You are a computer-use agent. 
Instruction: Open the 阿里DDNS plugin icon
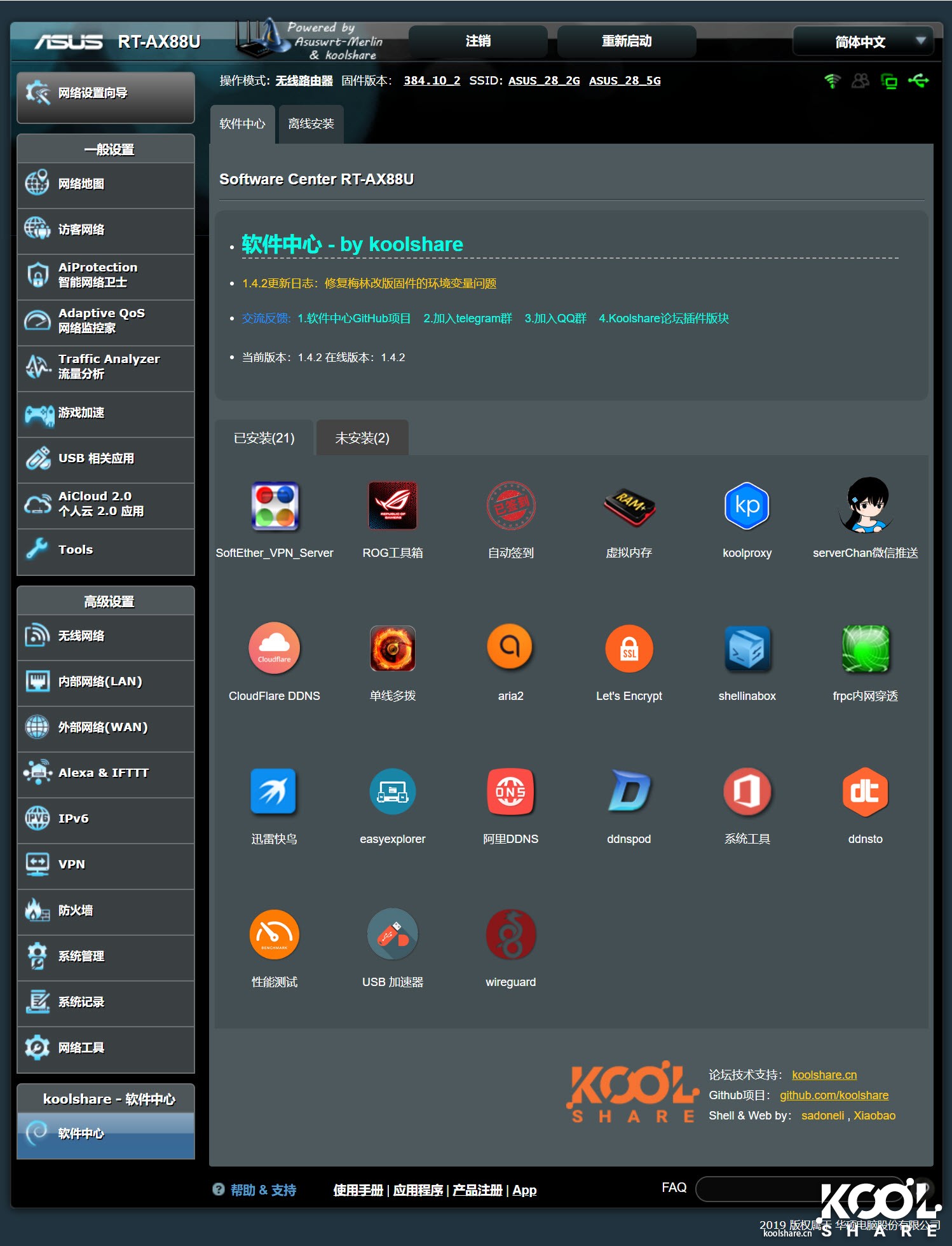pyautogui.click(x=511, y=791)
